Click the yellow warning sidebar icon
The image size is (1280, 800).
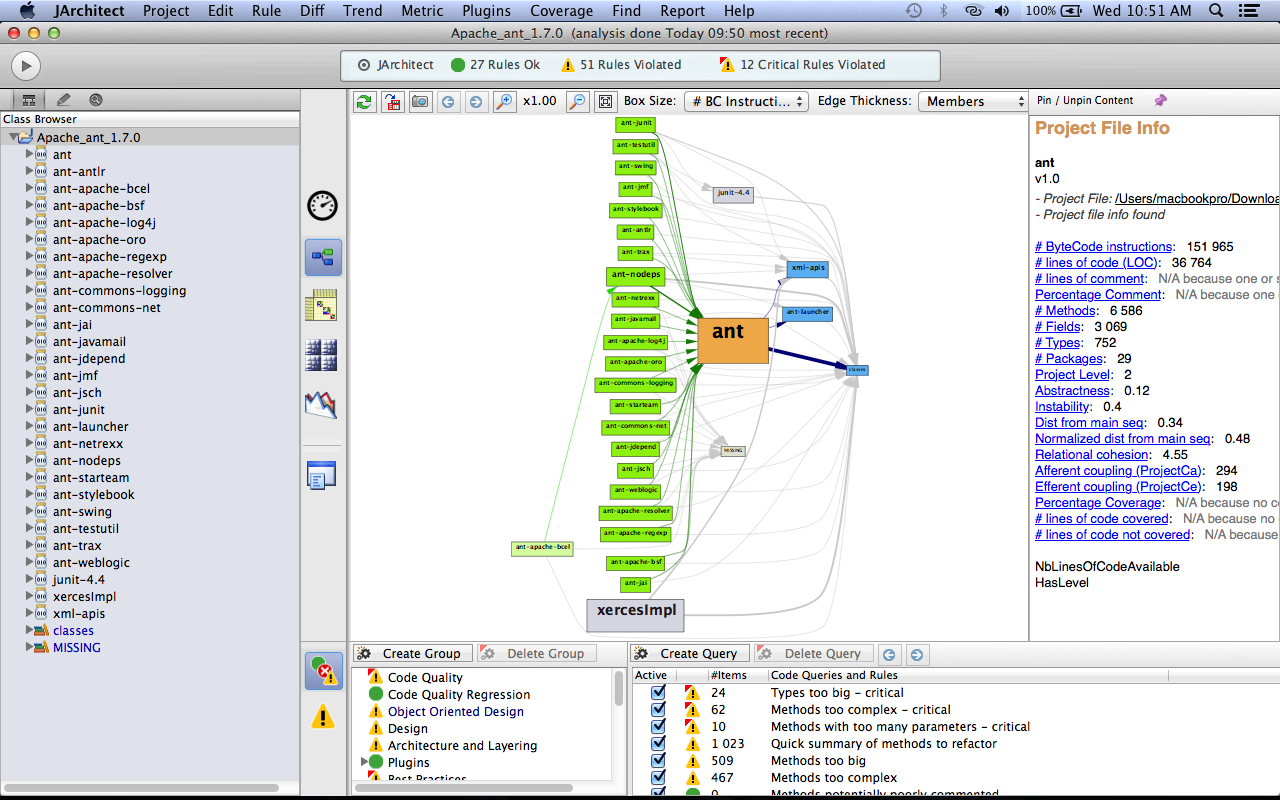(x=322, y=716)
